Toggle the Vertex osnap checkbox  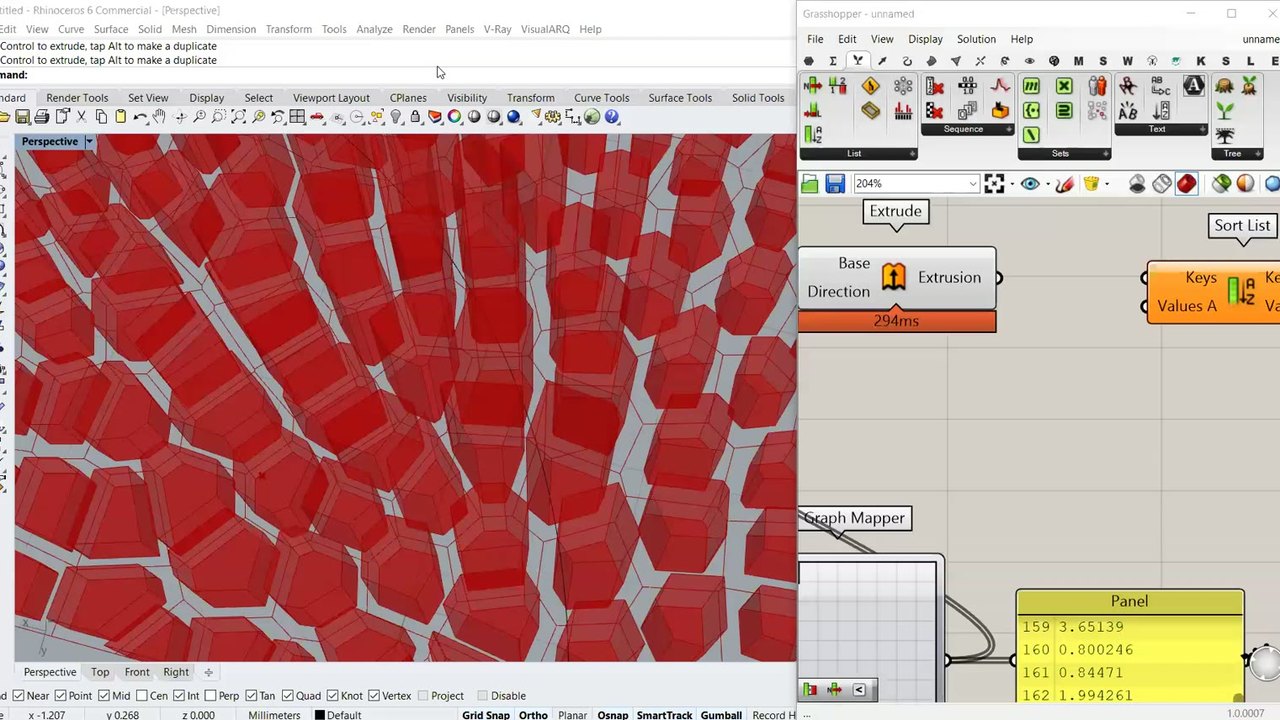coord(374,696)
